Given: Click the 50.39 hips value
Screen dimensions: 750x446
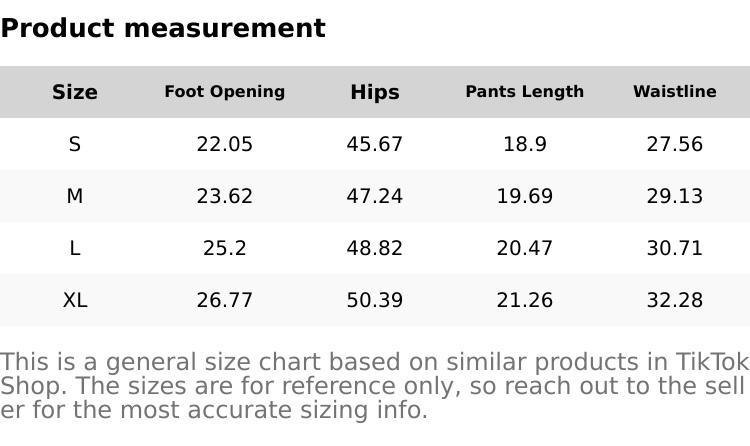Looking at the screenshot, I should [375, 300].
